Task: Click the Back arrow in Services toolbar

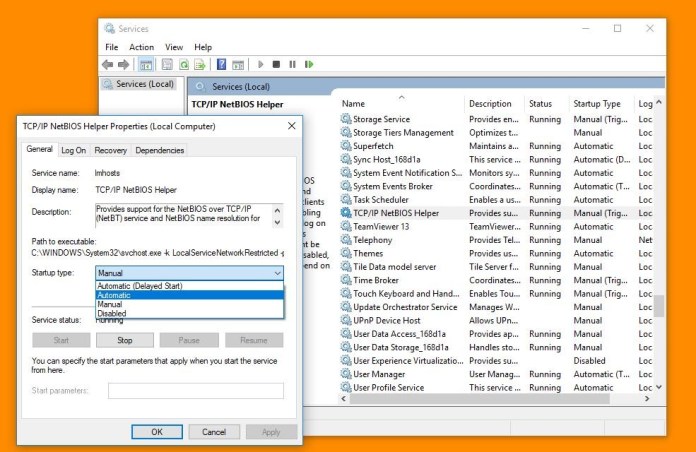Action: click(x=107, y=65)
